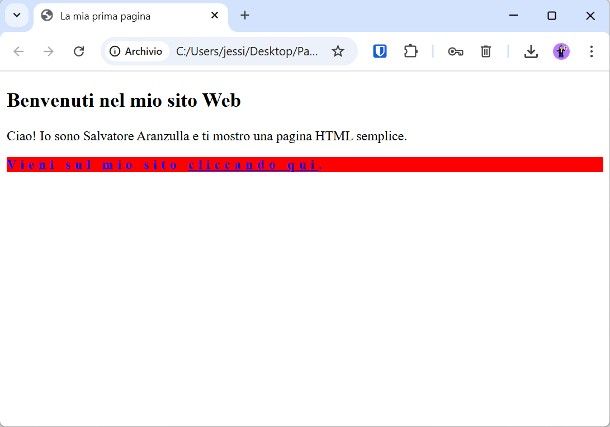Close the 'La mia prima pagina' tab
The width and height of the screenshot is (610, 427).
click(214, 16)
